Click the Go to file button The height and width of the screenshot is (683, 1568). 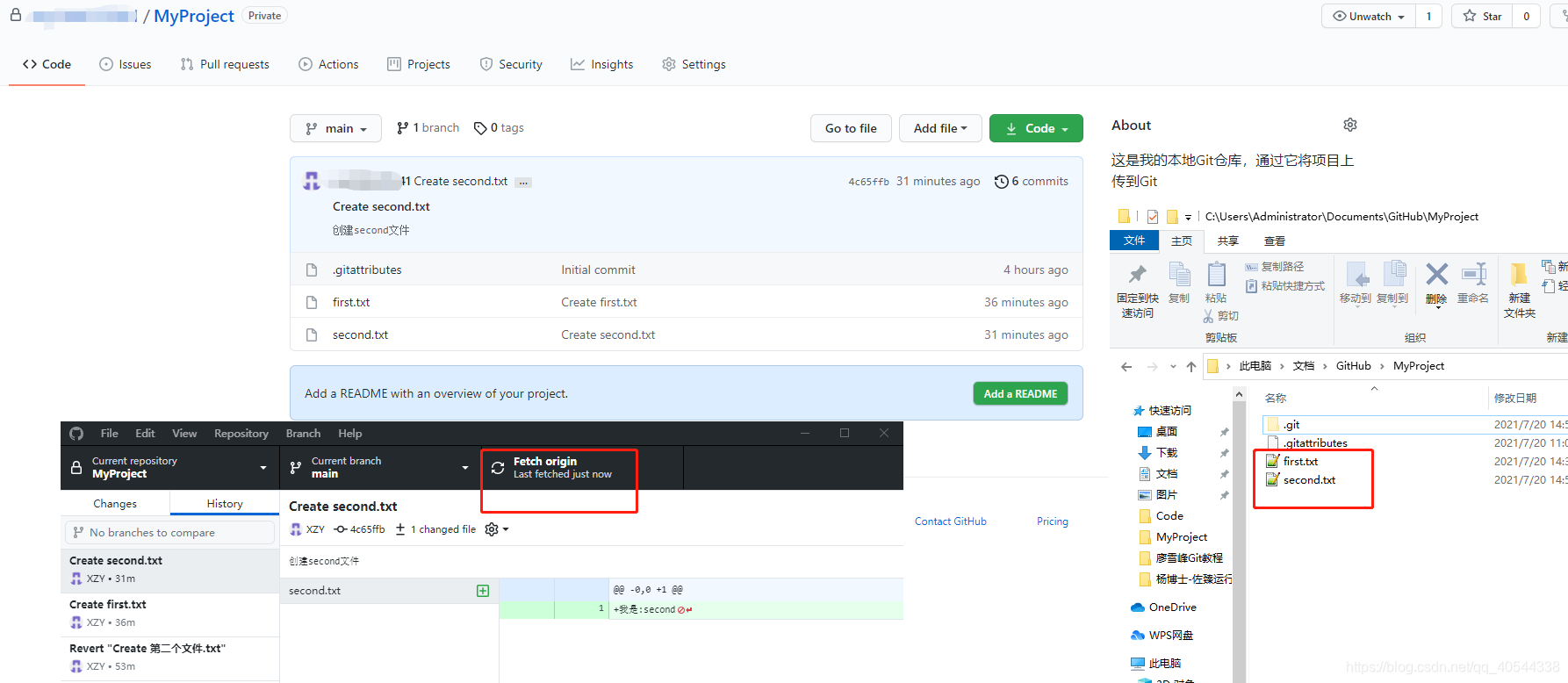851,128
